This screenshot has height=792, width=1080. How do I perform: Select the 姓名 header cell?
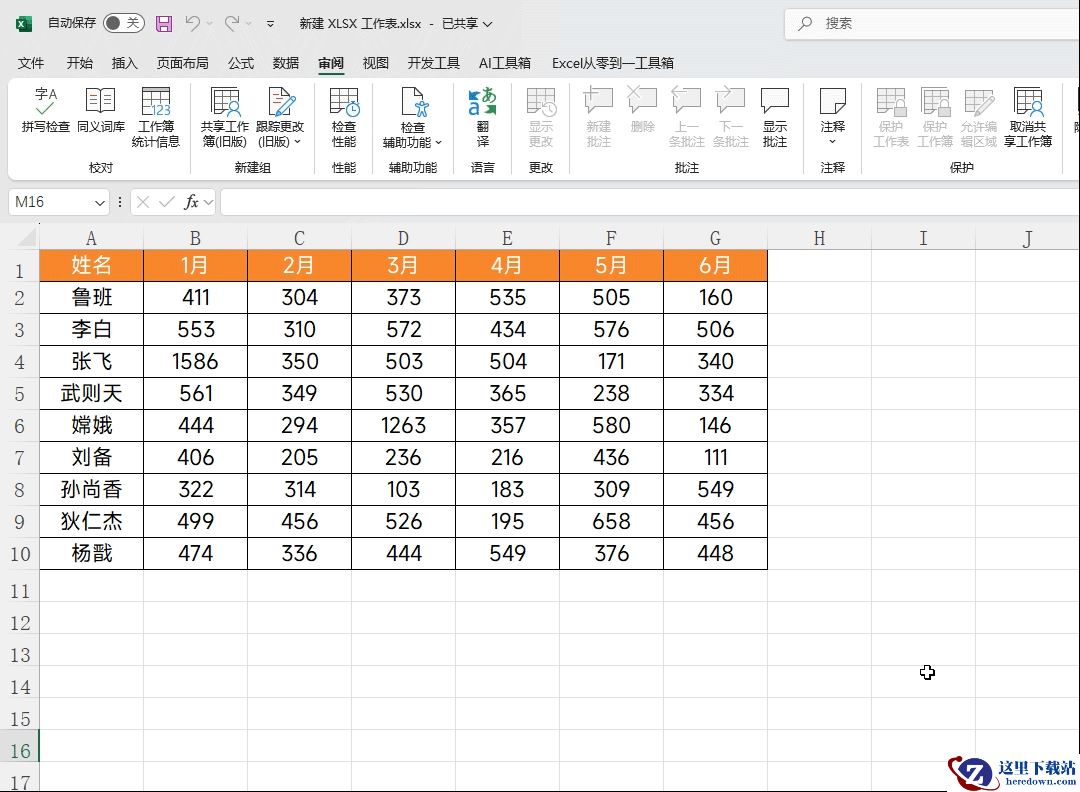pos(91,265)
